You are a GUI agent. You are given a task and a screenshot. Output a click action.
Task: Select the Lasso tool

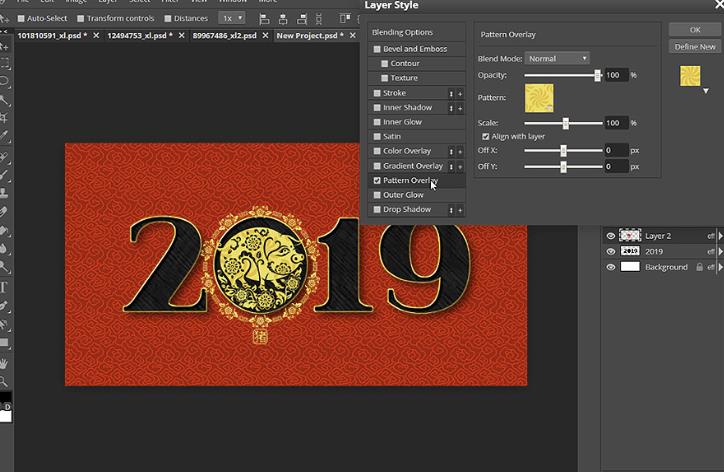coord(4,82)
